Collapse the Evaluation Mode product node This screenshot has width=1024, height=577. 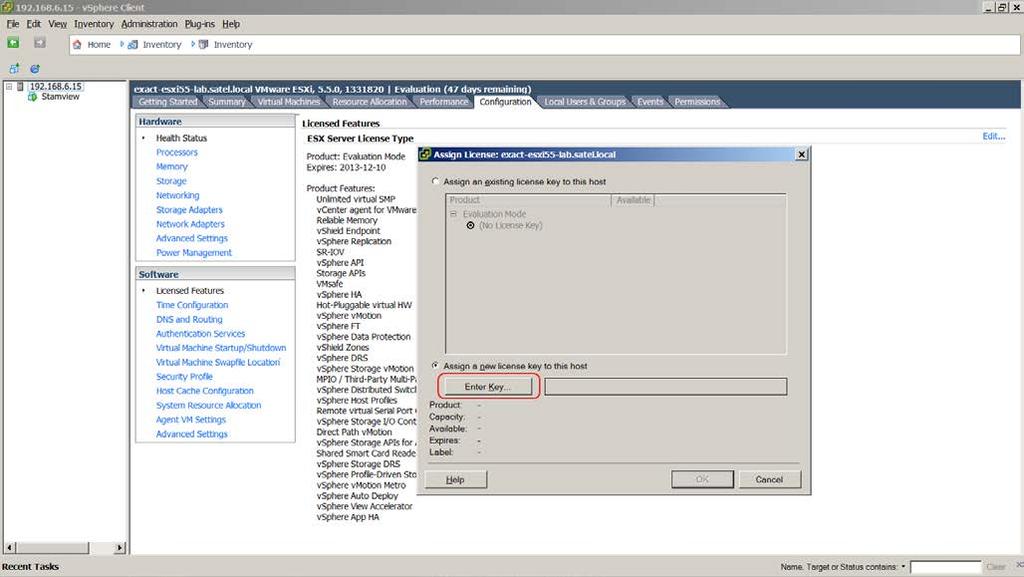click(x=453, y=214)
